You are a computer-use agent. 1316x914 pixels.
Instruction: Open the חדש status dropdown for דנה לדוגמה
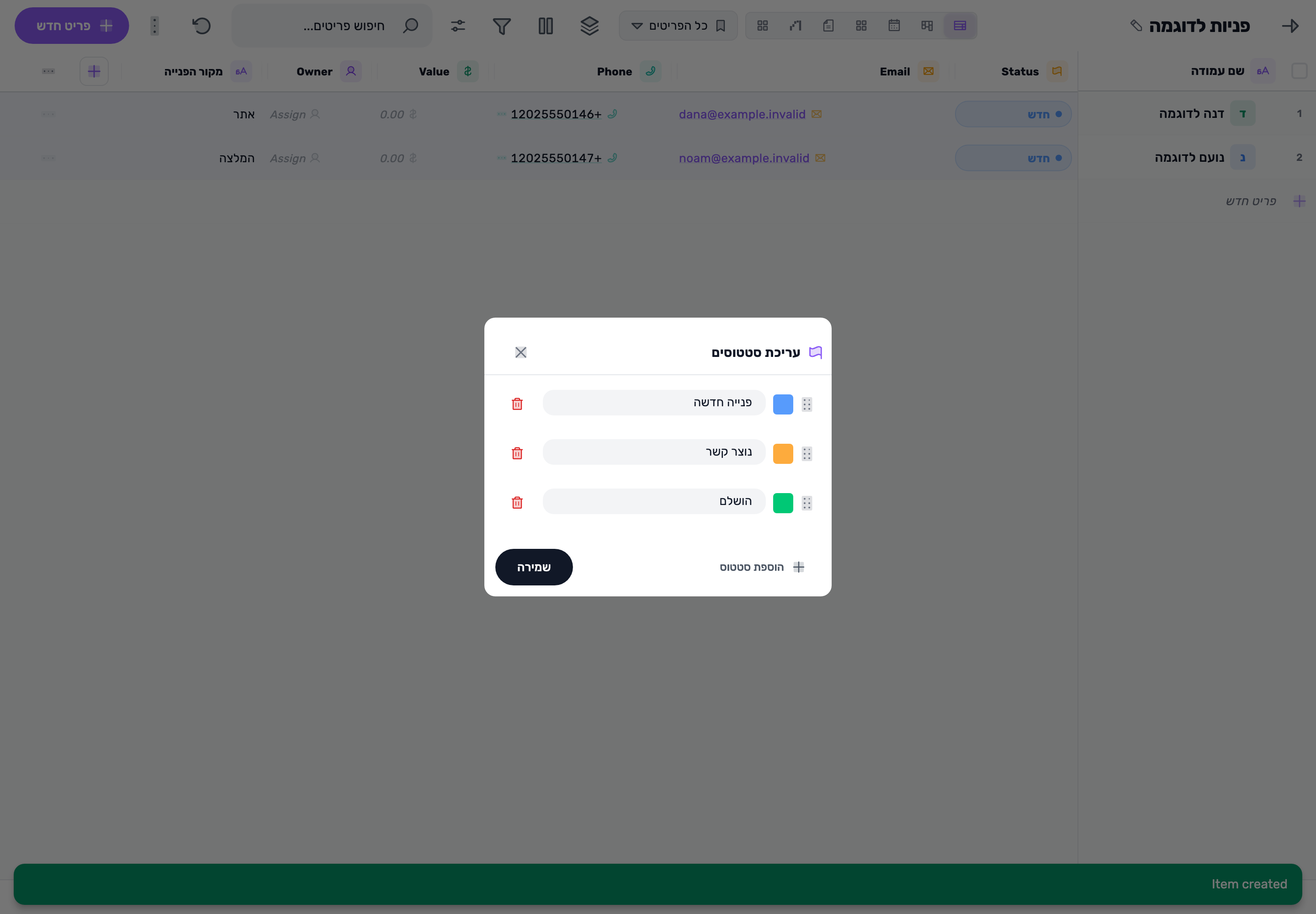coord(1013,115)
